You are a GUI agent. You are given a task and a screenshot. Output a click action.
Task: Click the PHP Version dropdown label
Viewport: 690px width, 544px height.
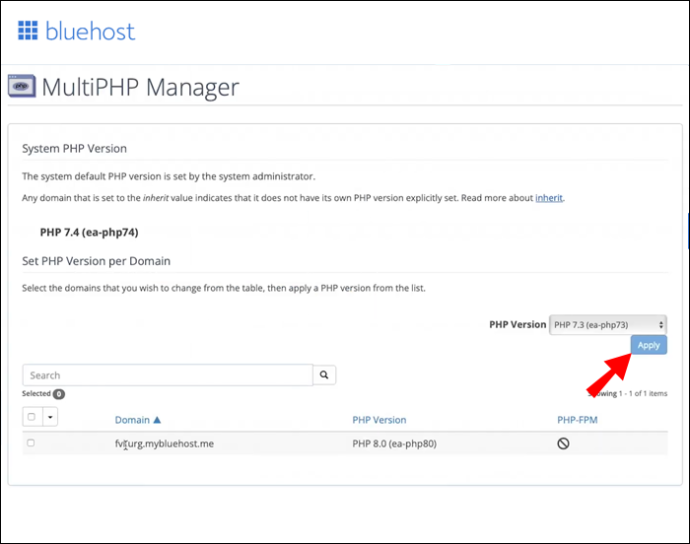coord(518,324)
